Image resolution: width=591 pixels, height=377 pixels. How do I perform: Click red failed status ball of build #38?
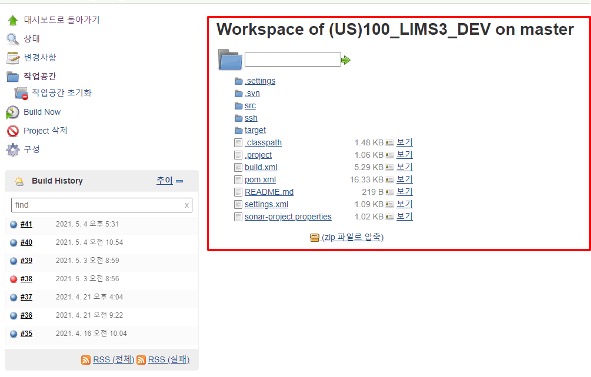point(14,279)
